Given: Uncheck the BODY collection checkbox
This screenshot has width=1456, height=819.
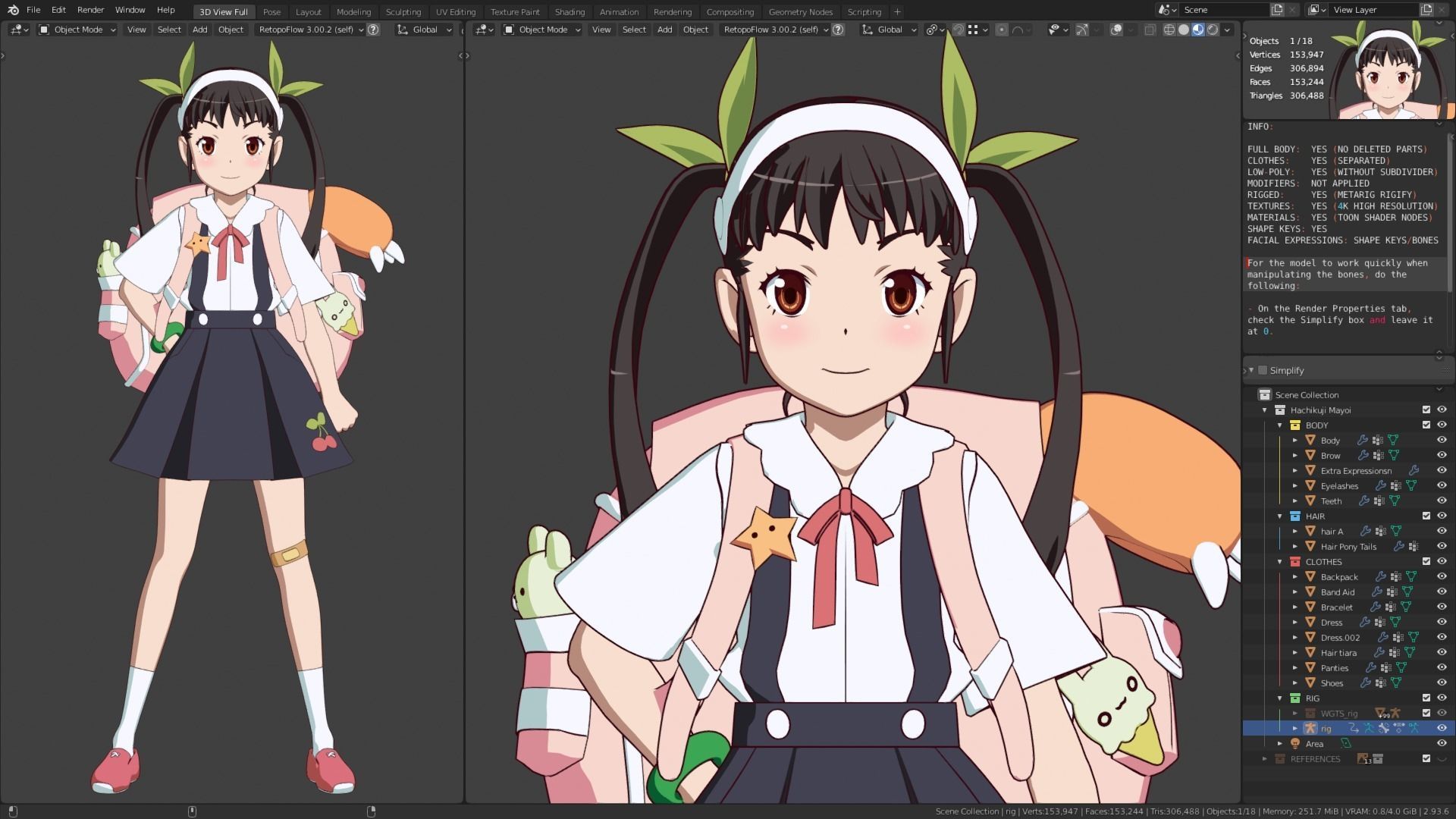Looking at the screenshot, I should point(1426,425).
